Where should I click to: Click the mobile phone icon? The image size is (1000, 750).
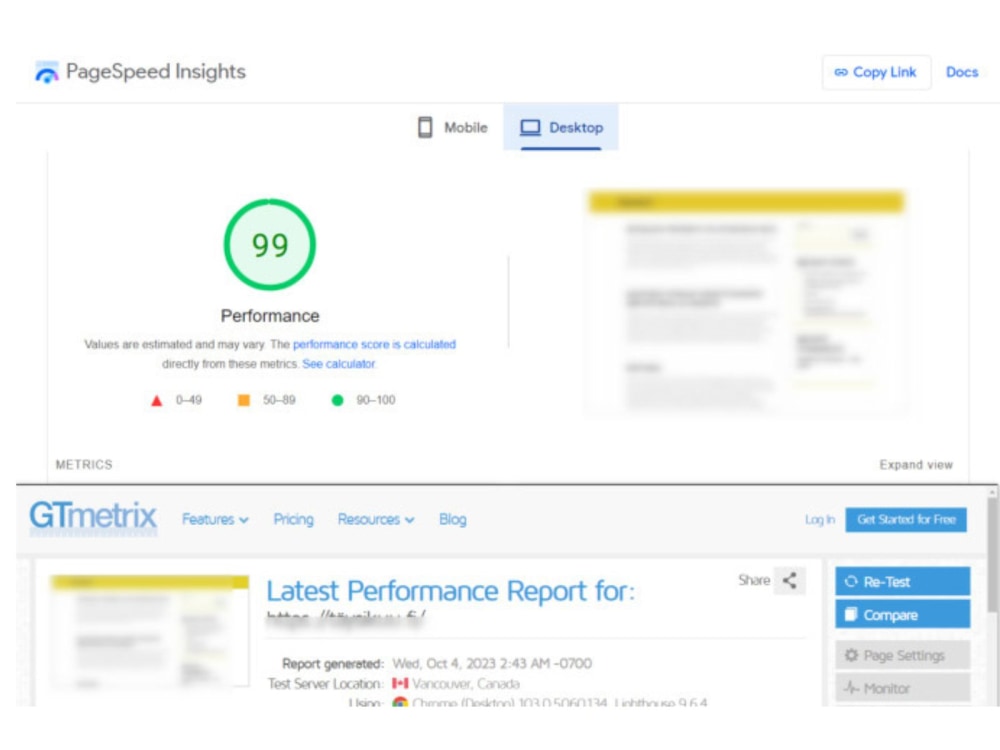click(x=425, y=127)
